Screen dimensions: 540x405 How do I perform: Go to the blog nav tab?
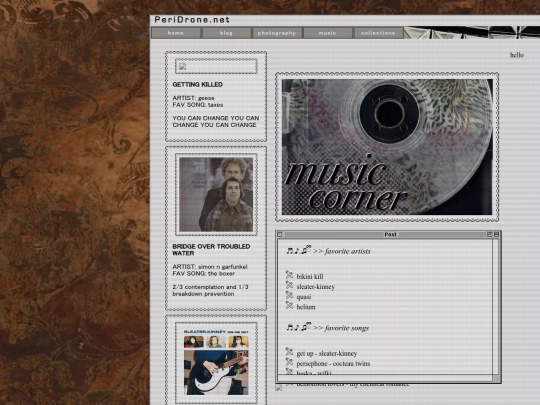pyautogui.click(x=226, y=33)
